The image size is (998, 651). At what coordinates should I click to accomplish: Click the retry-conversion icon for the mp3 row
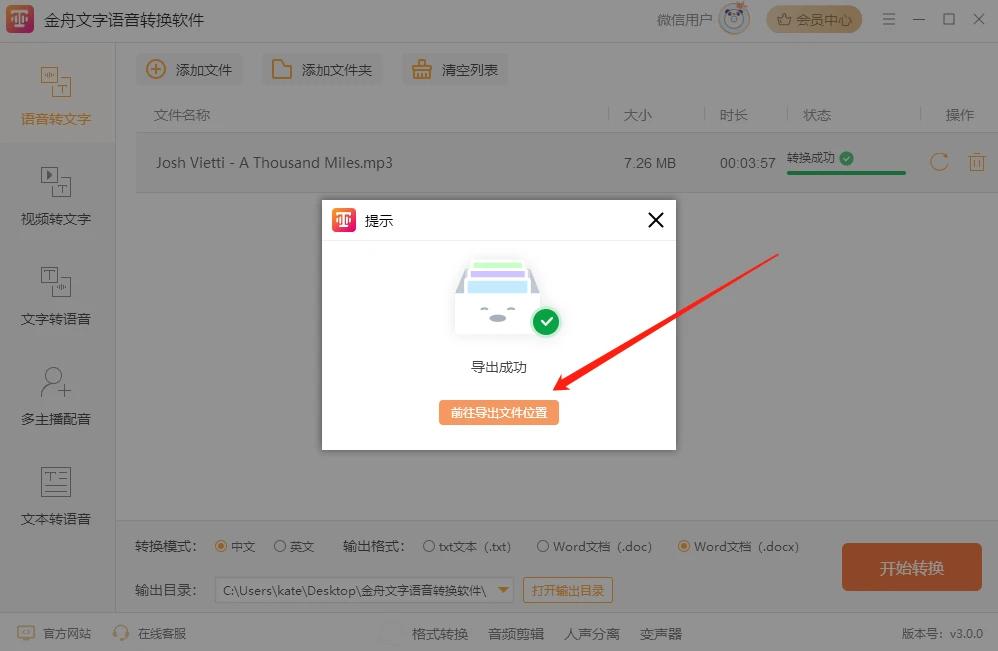[x=939, y=162]
